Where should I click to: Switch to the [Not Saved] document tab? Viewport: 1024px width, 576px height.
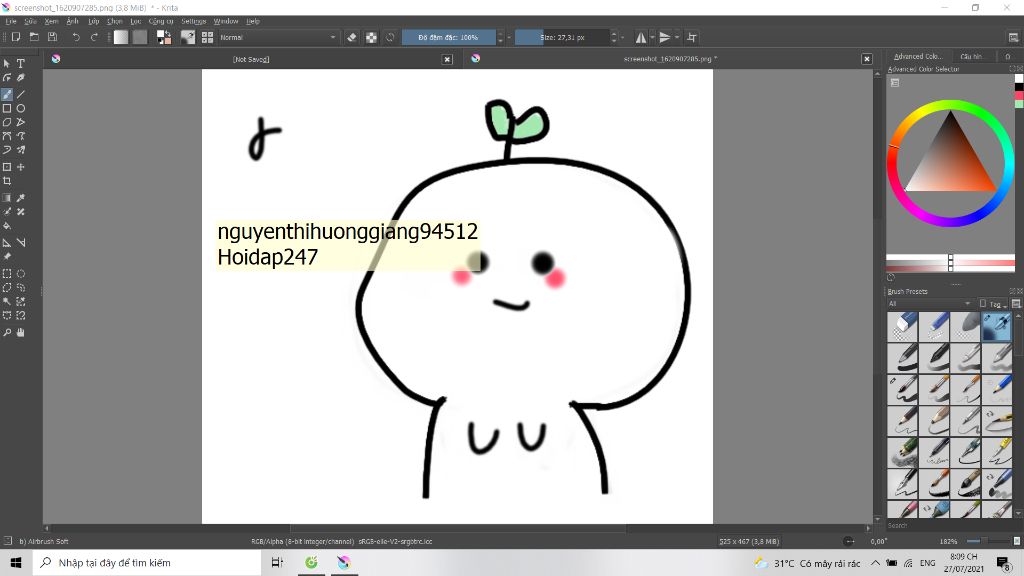pyautogui.click(x=251, y=59)
